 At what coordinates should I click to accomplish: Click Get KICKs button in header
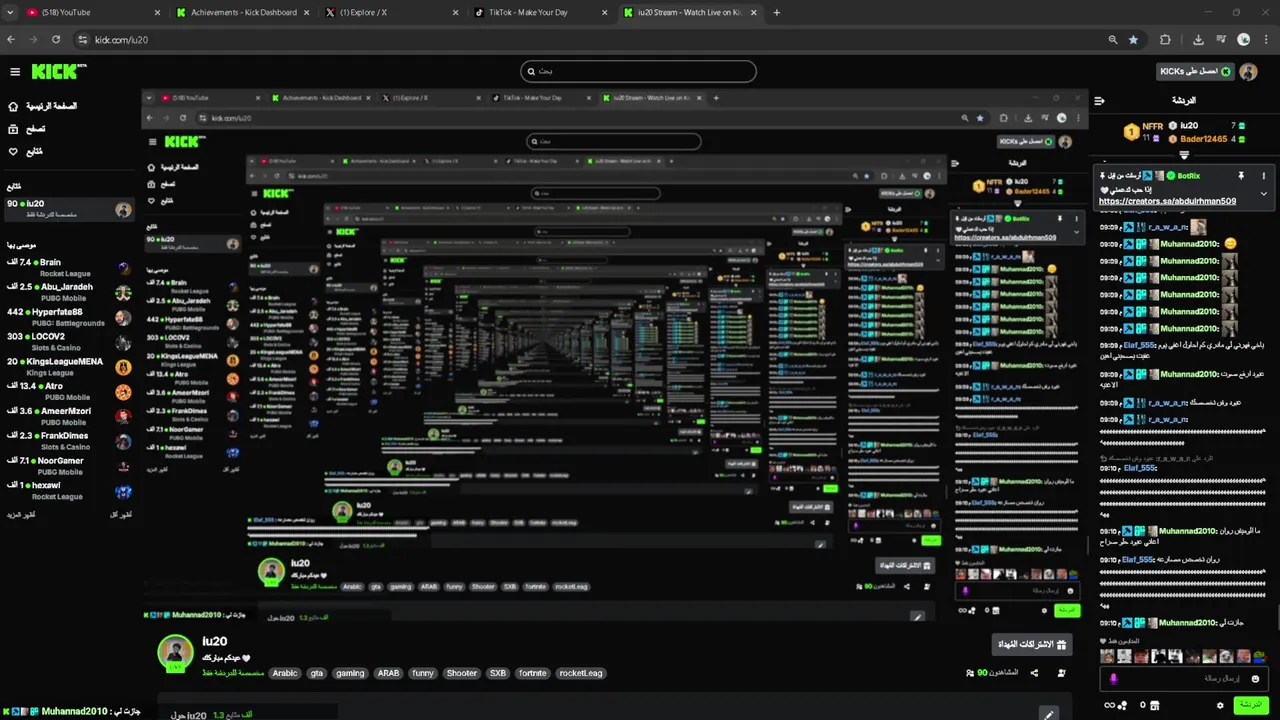click(x=1194, y=72)
